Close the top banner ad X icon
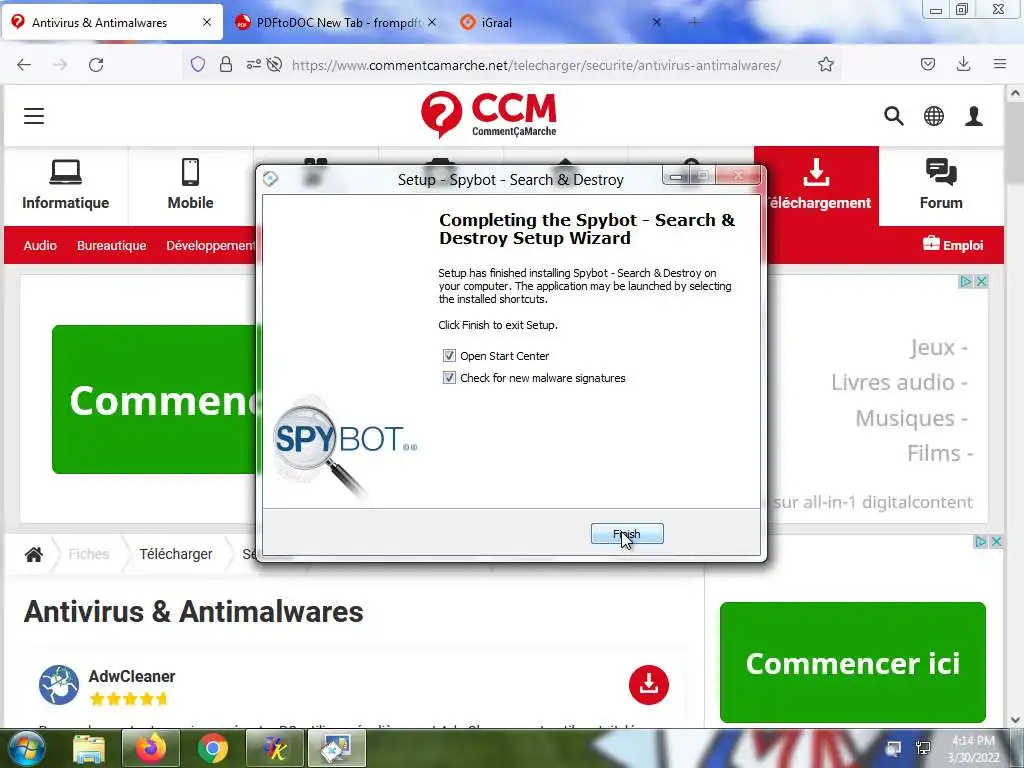 click(x=981, y=281)
